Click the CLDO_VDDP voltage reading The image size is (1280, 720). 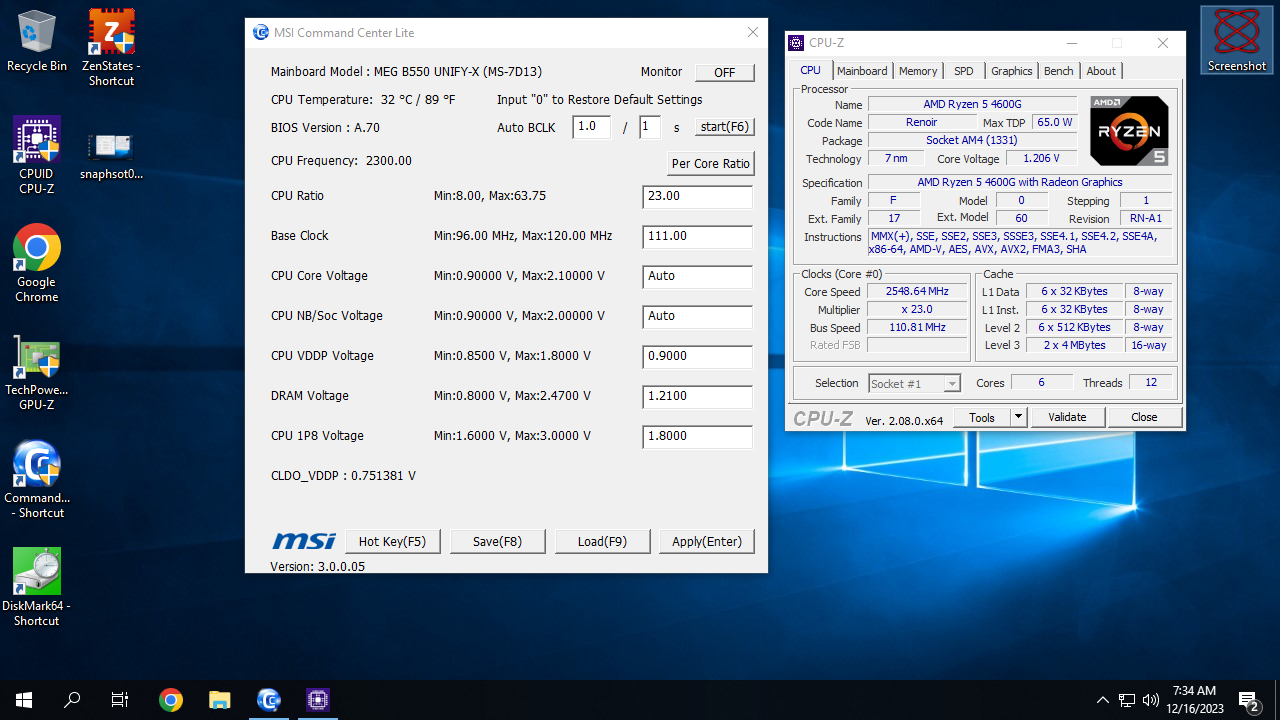click(343, 476)
